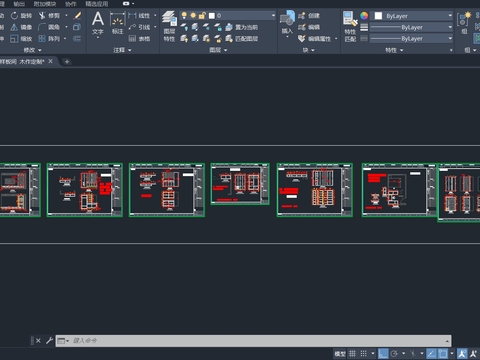Image resolution: width=480 pixels, height=360 pixels.
Task: Click the Model (模型) status bar button
Action: coord(340,354)
